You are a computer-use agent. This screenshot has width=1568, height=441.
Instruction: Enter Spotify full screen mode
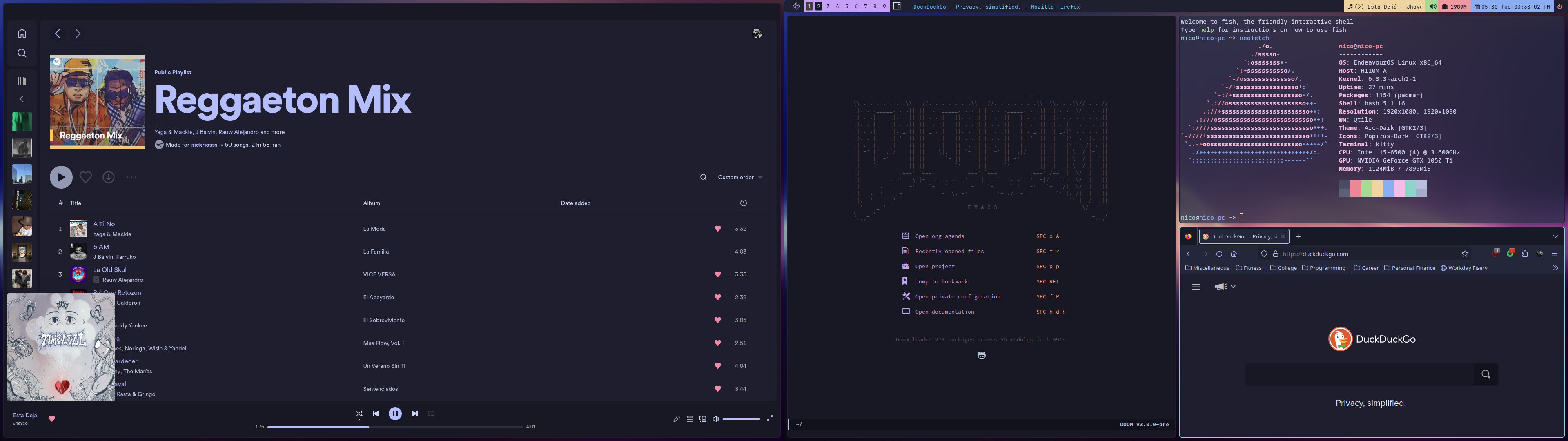pyautogui.click(x=770, y=419)
